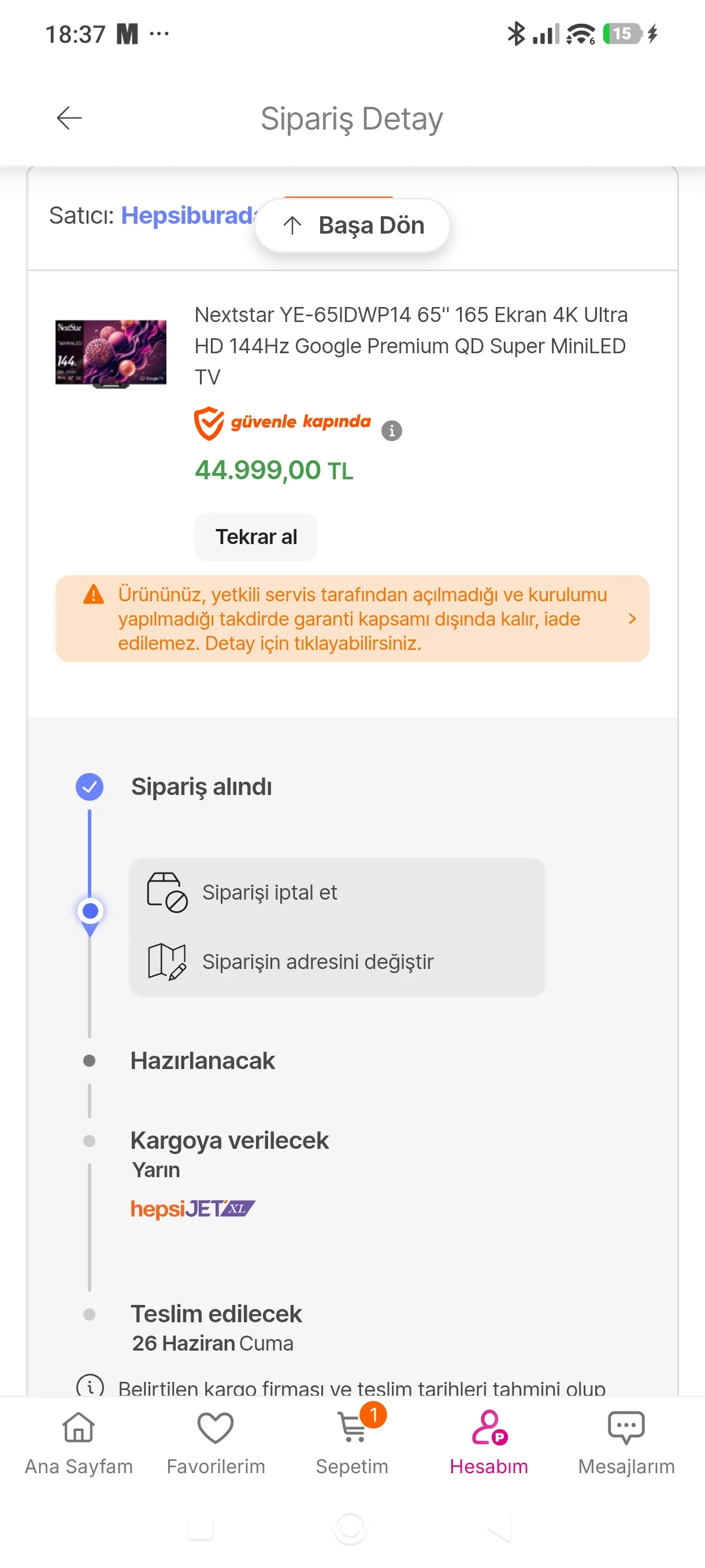Expand the orange warranty warning chevron

coord(632,619)
